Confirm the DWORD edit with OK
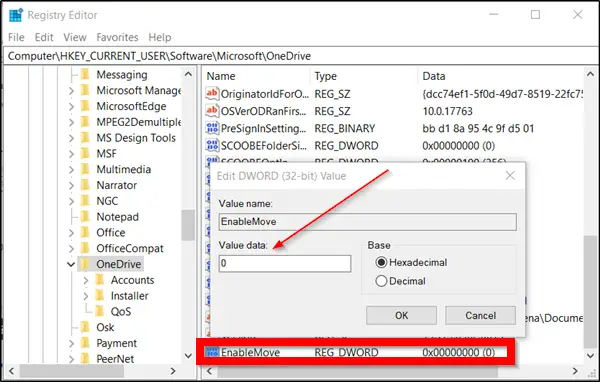600x382 pixels. tap(401, 315)
